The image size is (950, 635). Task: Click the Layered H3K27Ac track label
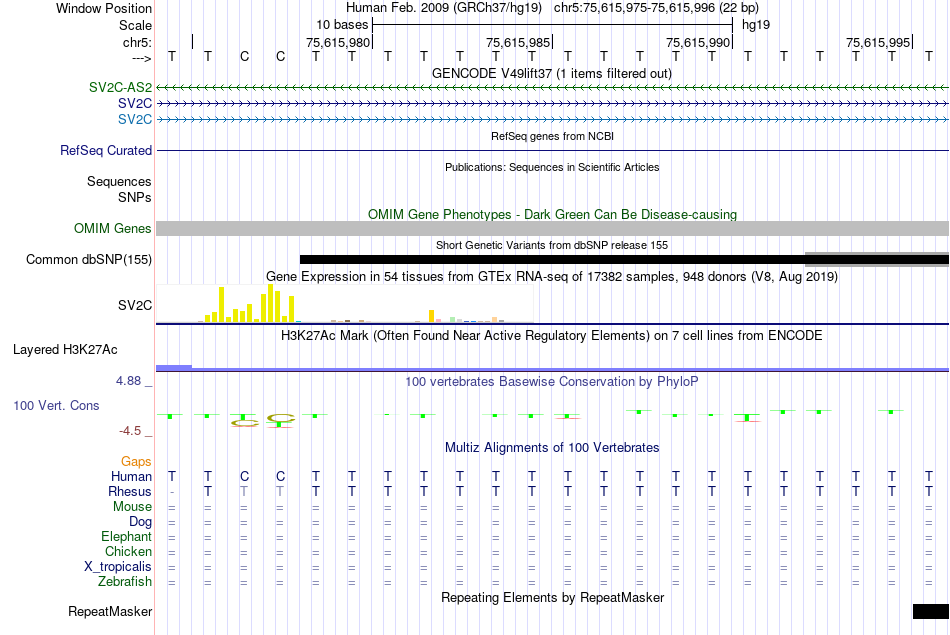point(65,350)
